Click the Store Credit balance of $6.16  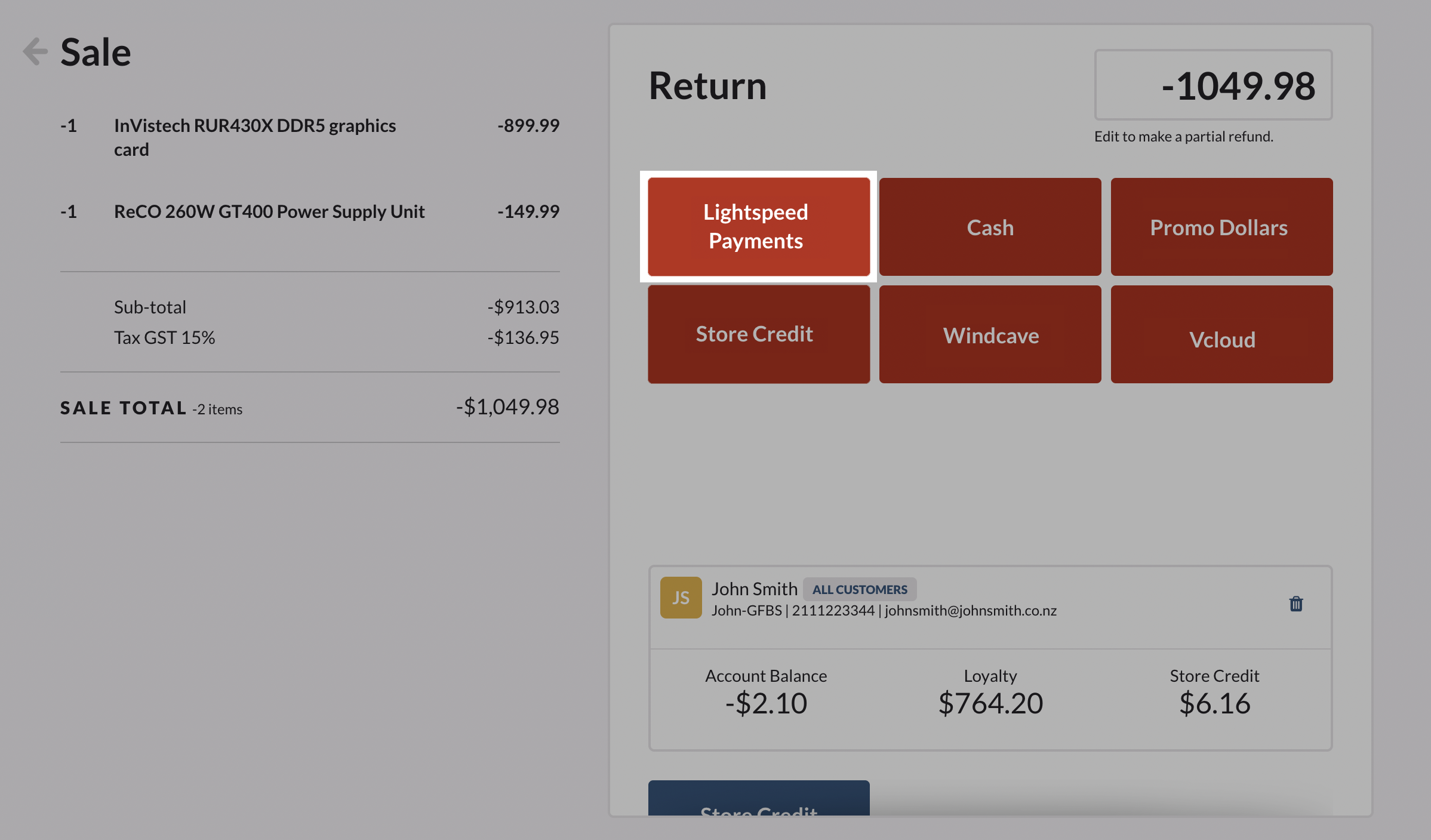[x=1214, y=703]
